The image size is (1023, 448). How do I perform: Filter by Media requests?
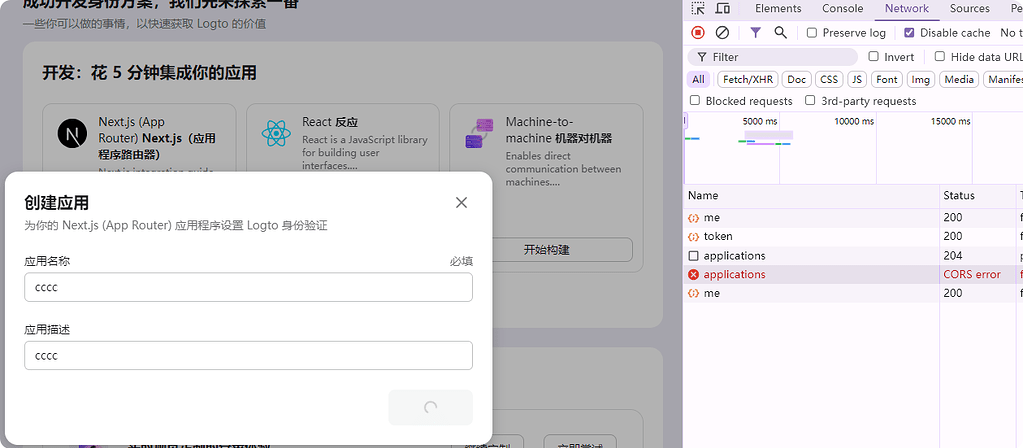959,80
